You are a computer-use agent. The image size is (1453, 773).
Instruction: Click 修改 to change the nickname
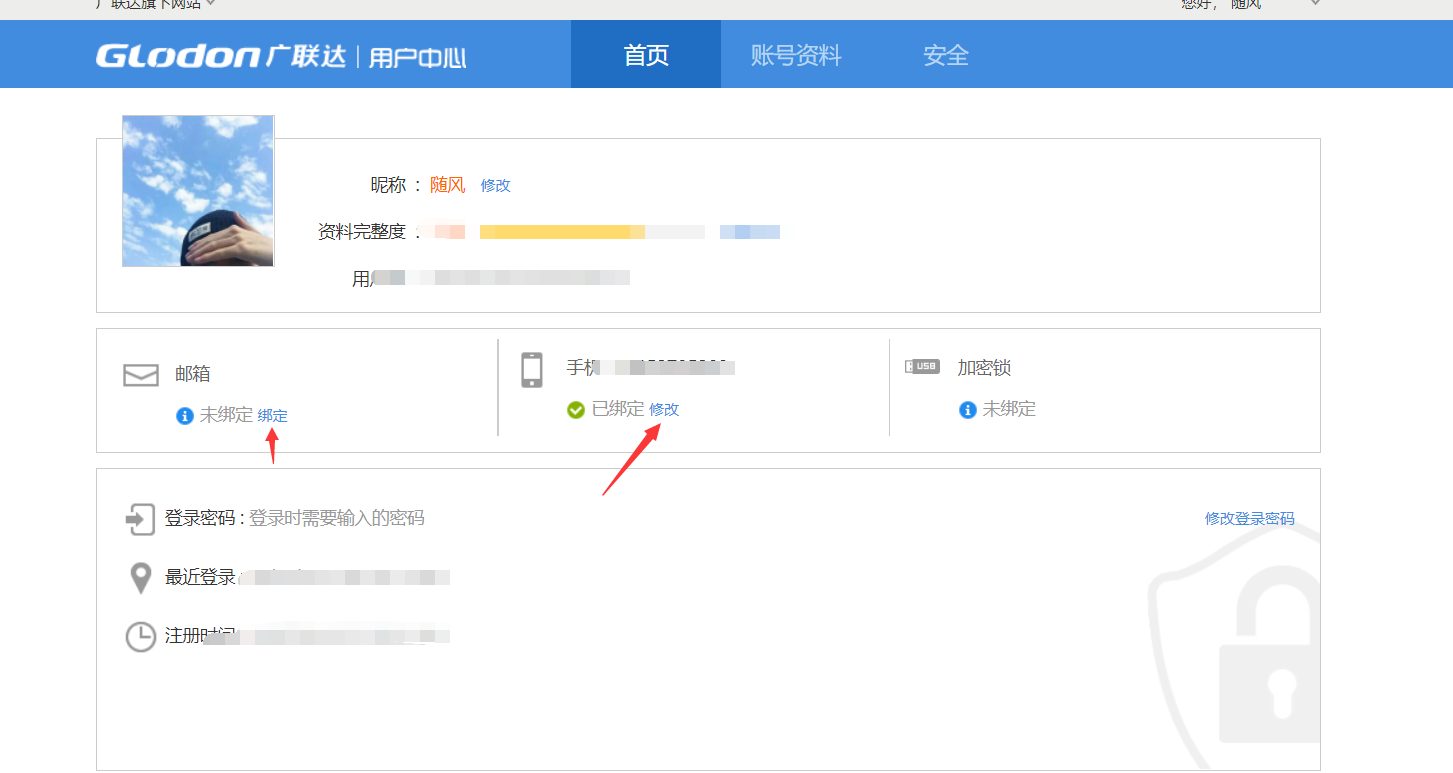pyautogui.click(x=495, y=185)
